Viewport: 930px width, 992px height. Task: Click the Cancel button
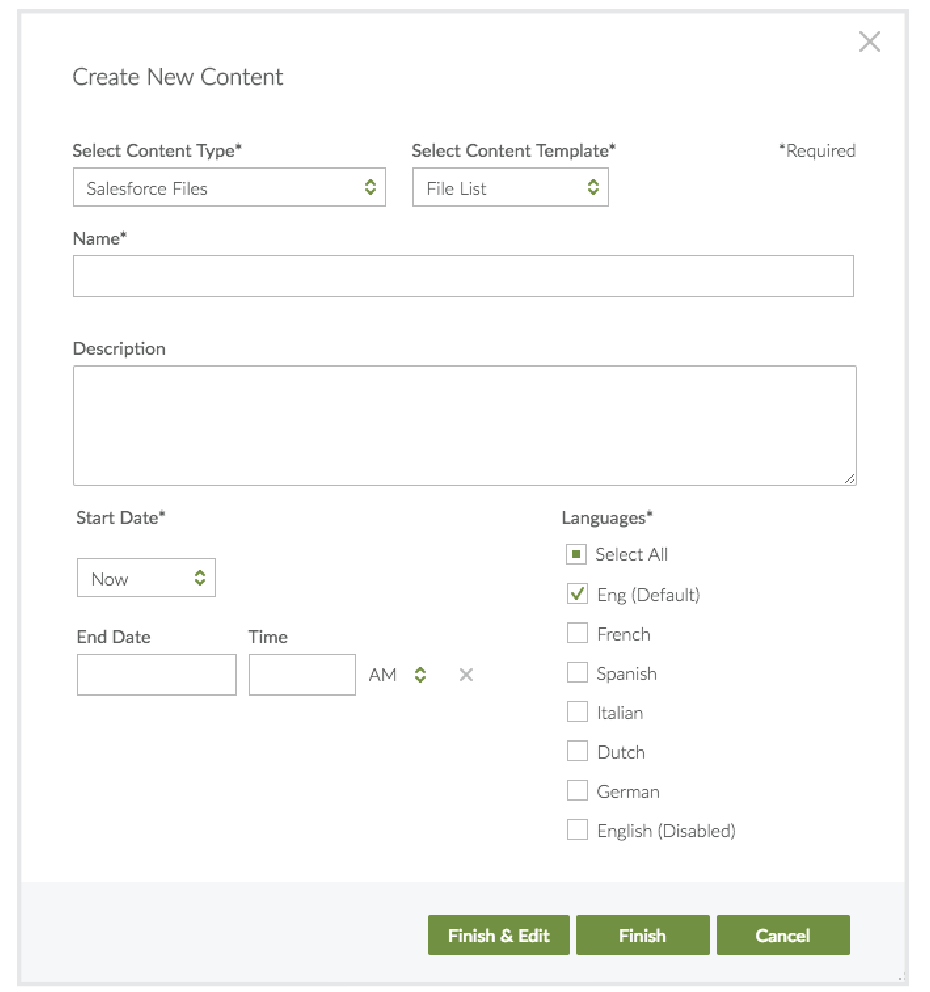tap(783, 936)
